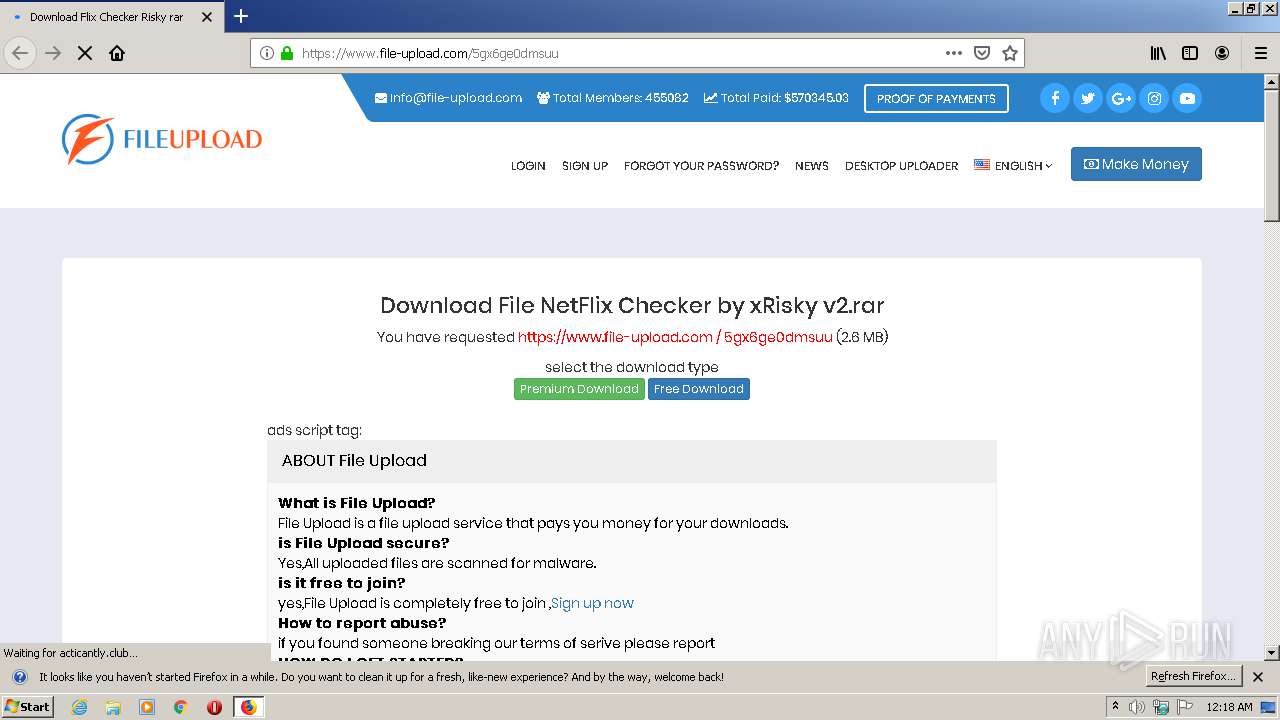
Task: Click the Firefox taskbar button
Action: (x=248, y=707)
